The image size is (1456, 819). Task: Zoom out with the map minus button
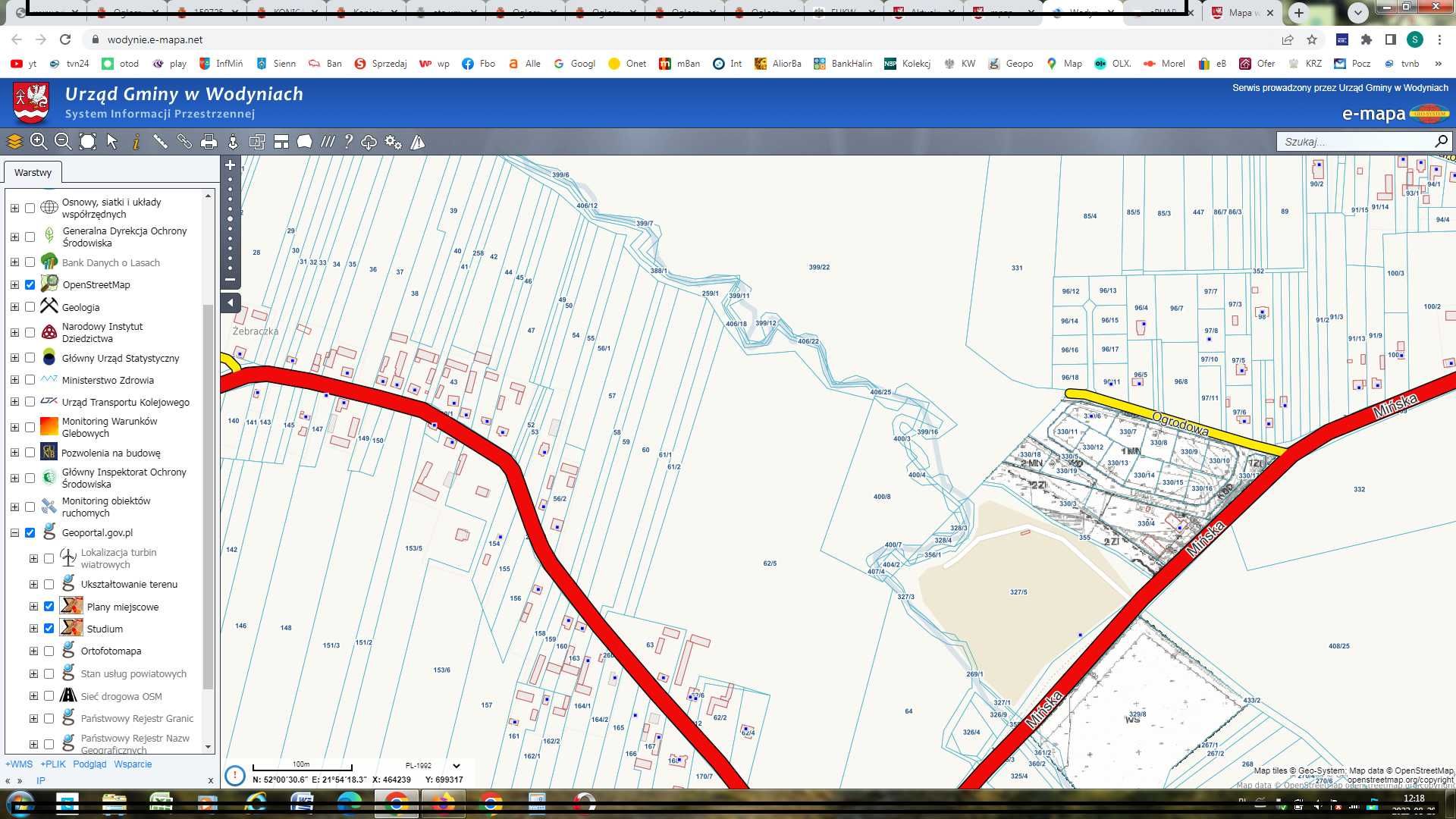point(231,279)
